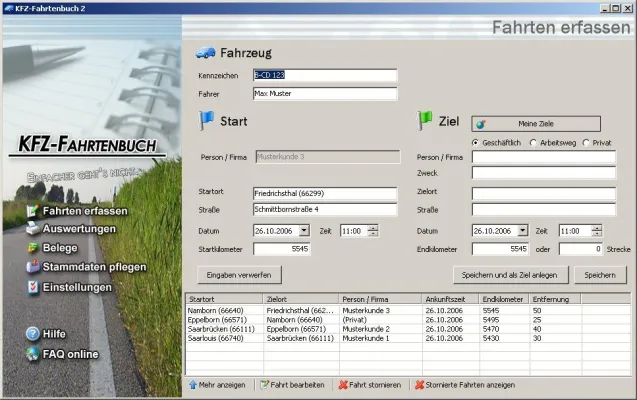Click the app icon in the title bar

tap(9, 8)
